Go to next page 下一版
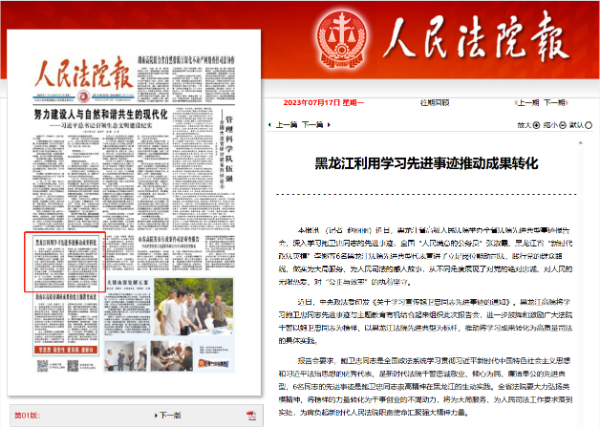The height and width of the screenshot is (428, 600). 169,414
